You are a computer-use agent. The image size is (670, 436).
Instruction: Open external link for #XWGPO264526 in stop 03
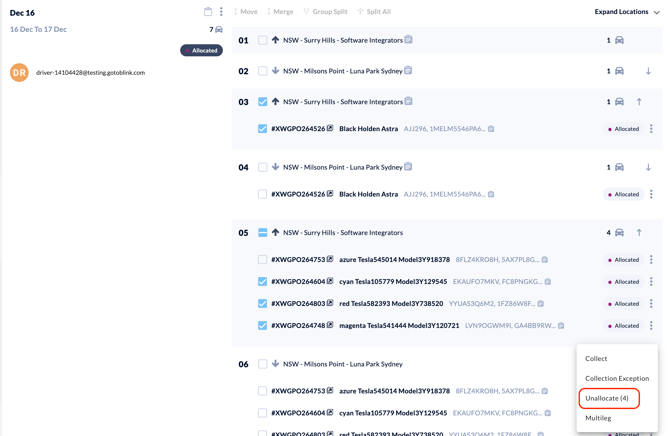(330, 129)
